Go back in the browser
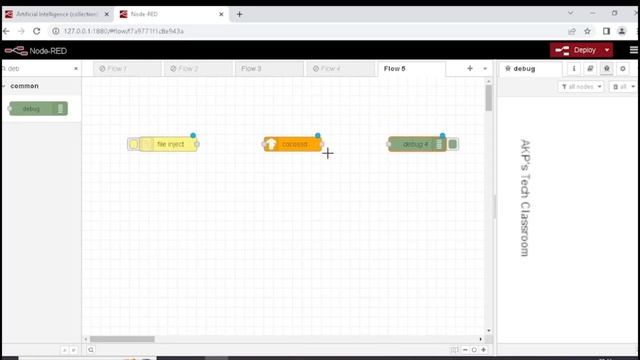This screenshot has height=360, width=640. tap(7, 31)
